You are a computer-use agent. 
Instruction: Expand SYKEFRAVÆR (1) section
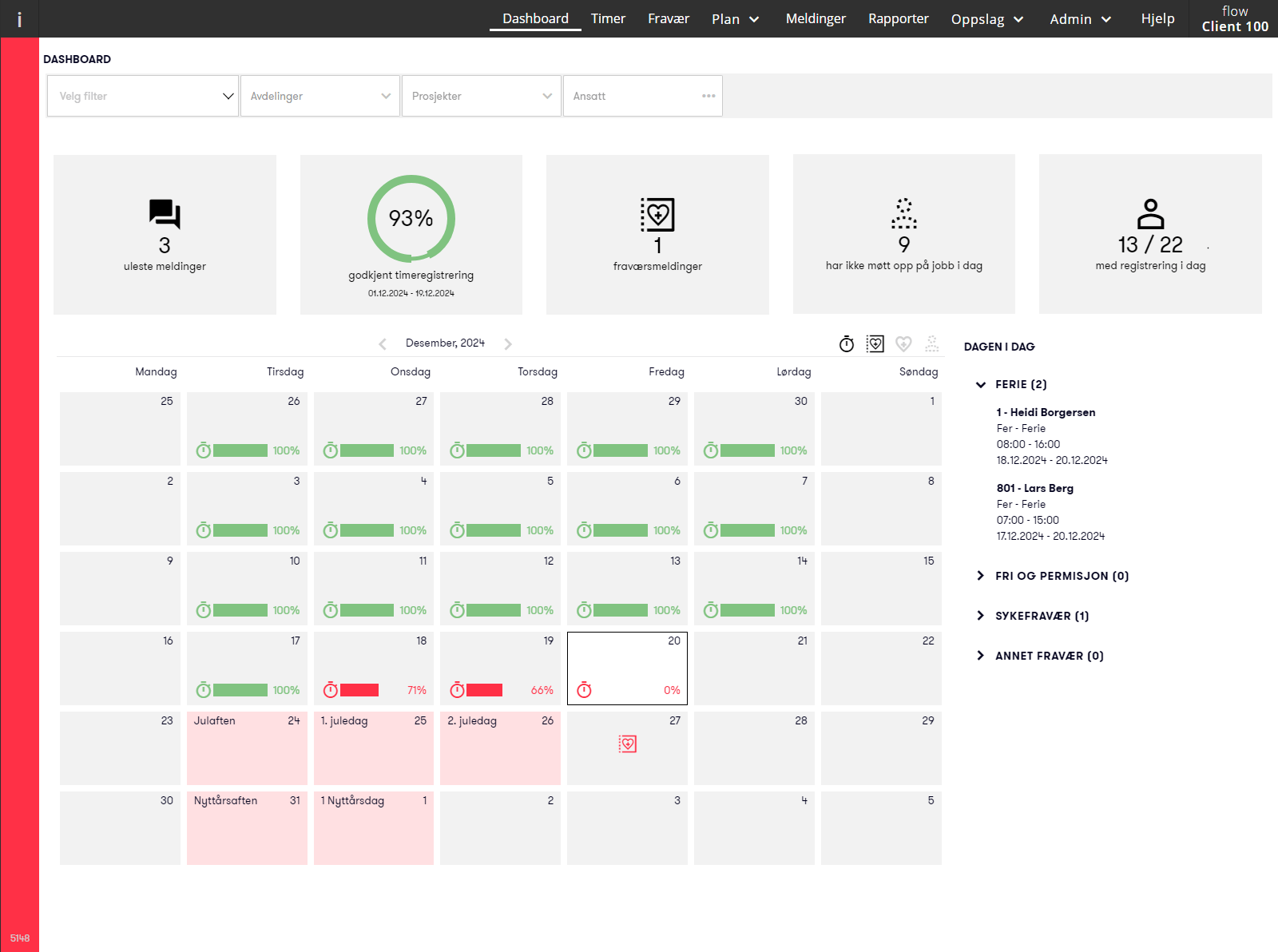pos(1033,616)
